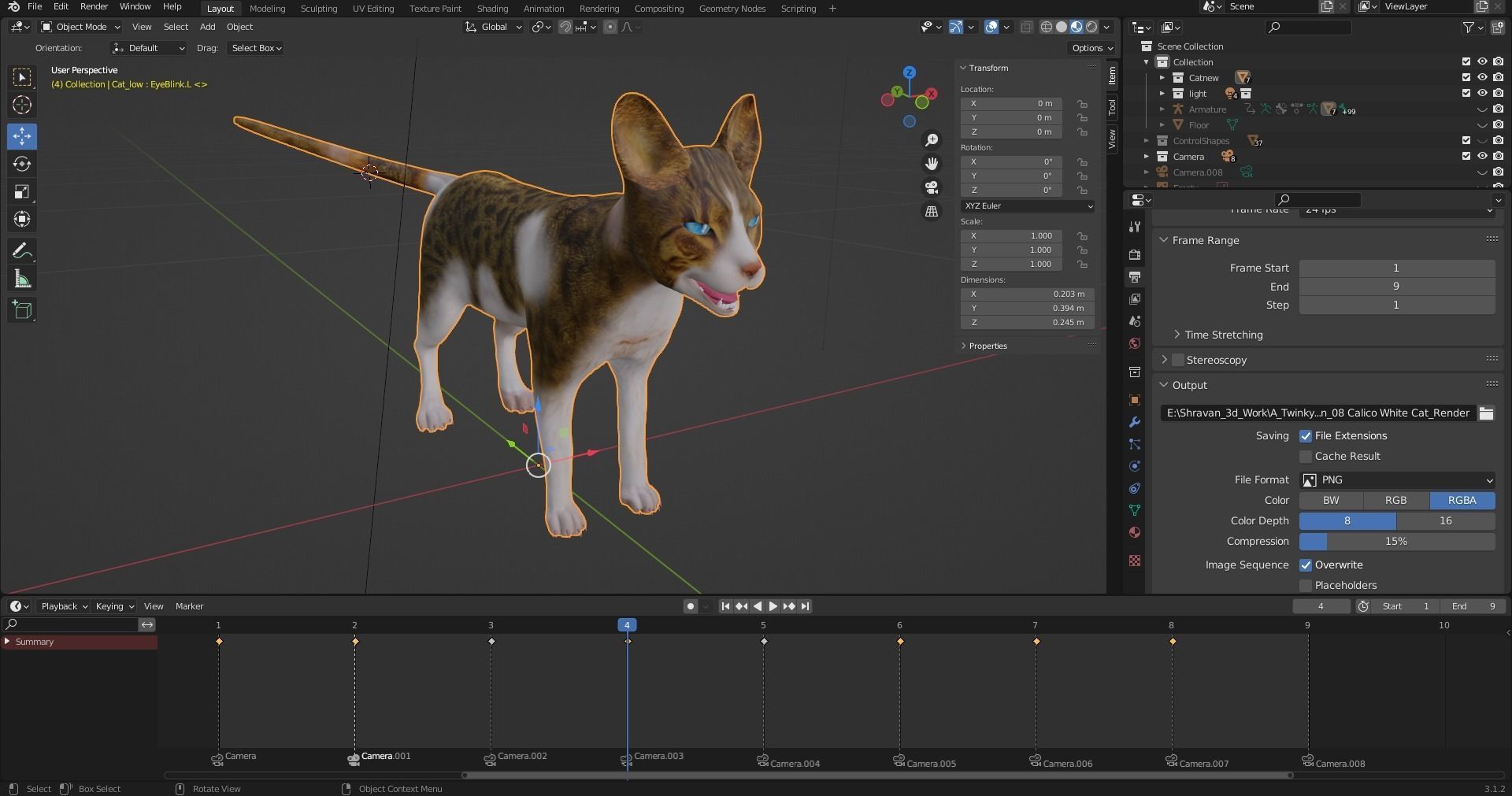Toggle Overwrite checkbox
The image size is (1512, 796).
1306,565
